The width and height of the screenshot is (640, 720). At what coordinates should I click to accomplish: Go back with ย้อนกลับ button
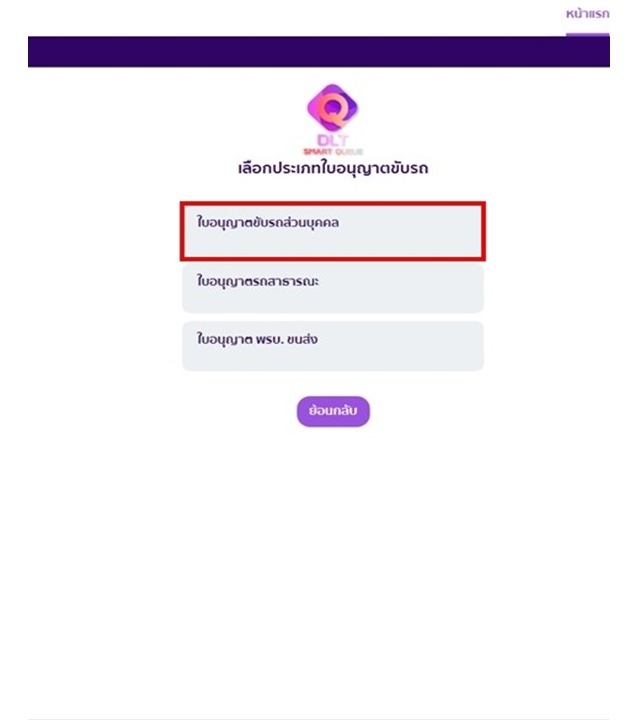333,411
